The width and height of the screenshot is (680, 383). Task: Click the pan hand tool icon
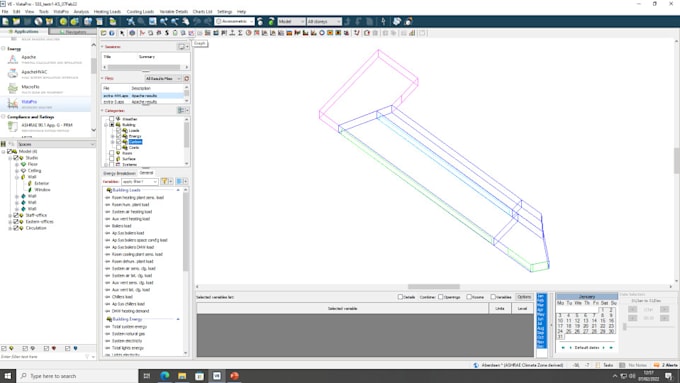[186, 21]
